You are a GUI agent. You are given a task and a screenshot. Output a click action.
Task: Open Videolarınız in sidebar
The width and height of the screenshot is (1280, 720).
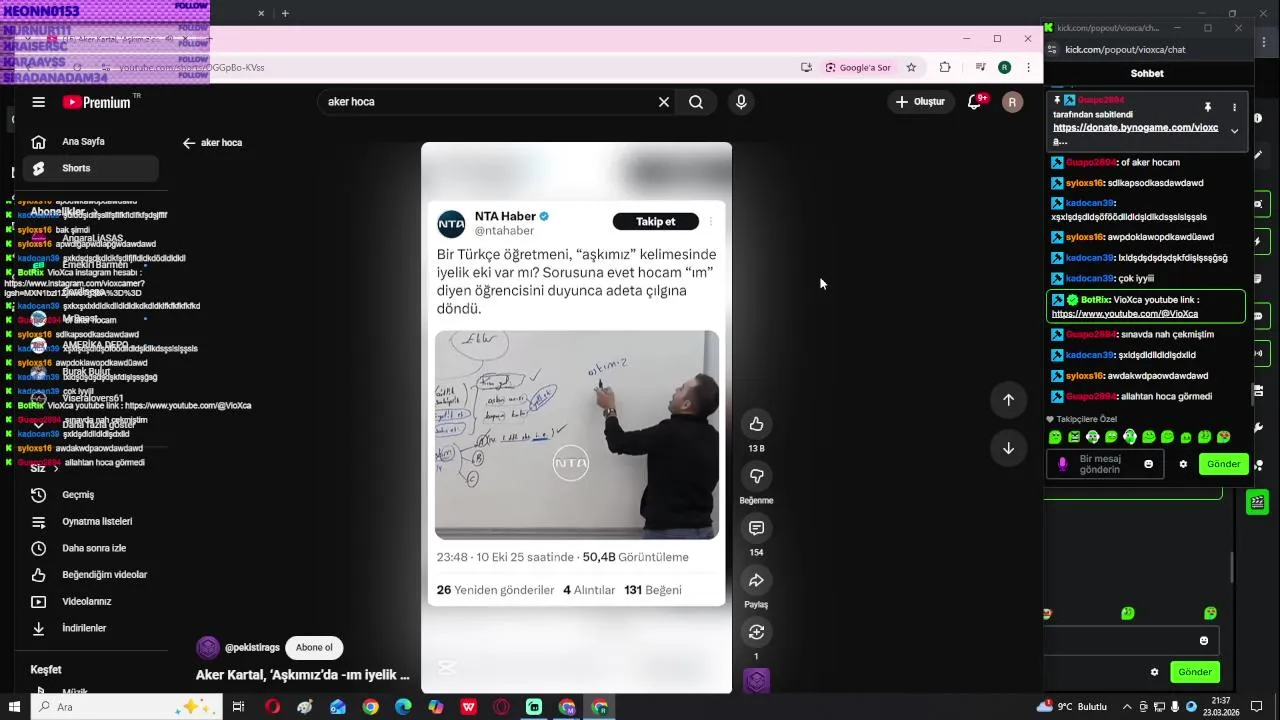click(90, 602)
